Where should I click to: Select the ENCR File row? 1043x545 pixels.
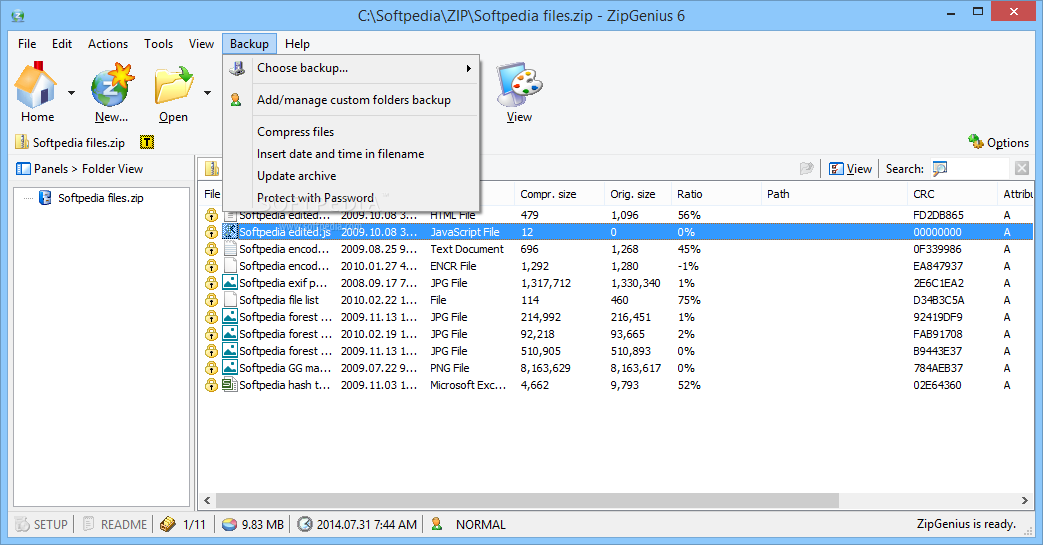pyautogui.click(x=617, y=266)
